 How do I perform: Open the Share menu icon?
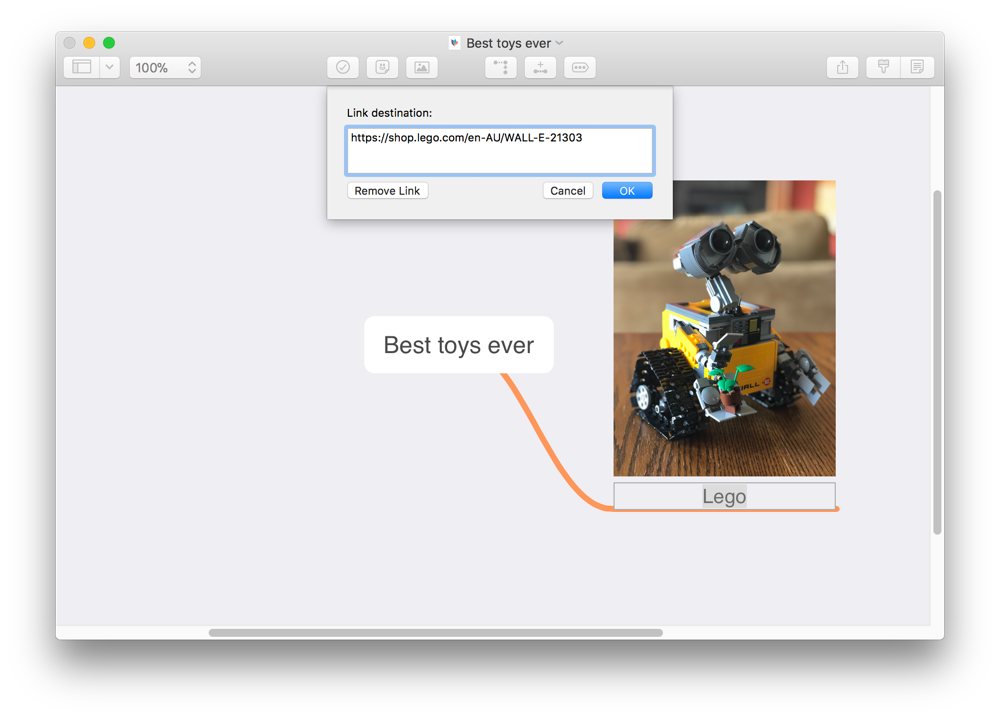(x=842, y=67)
